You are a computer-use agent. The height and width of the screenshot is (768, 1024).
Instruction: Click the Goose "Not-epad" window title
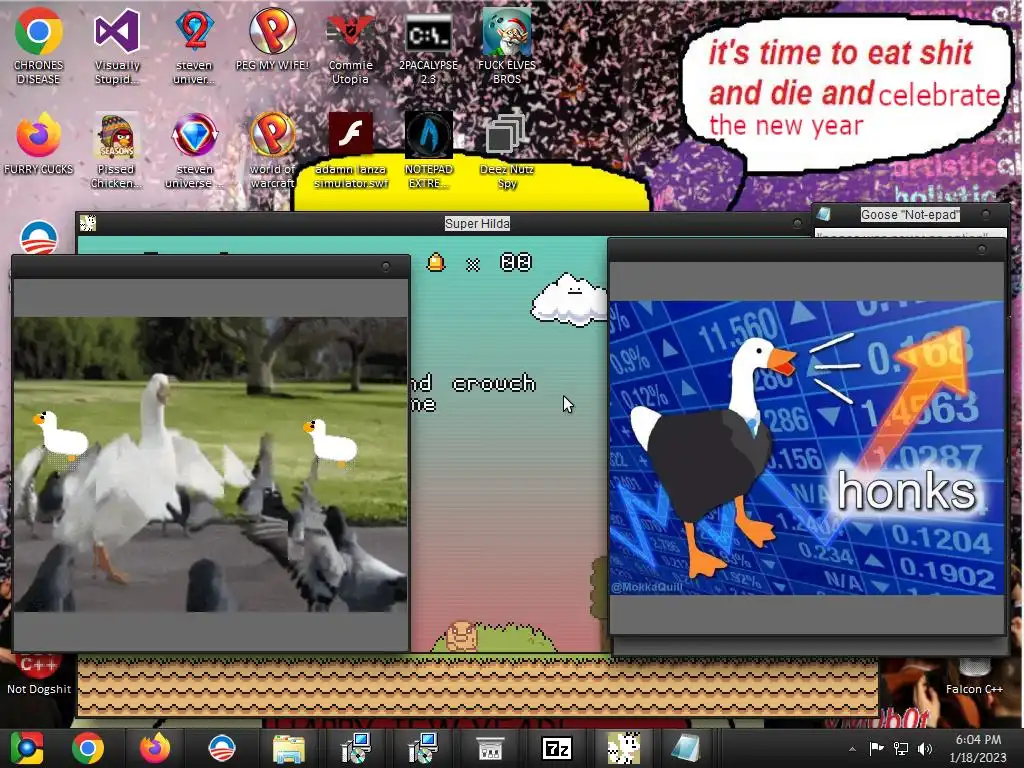point(910,215)
